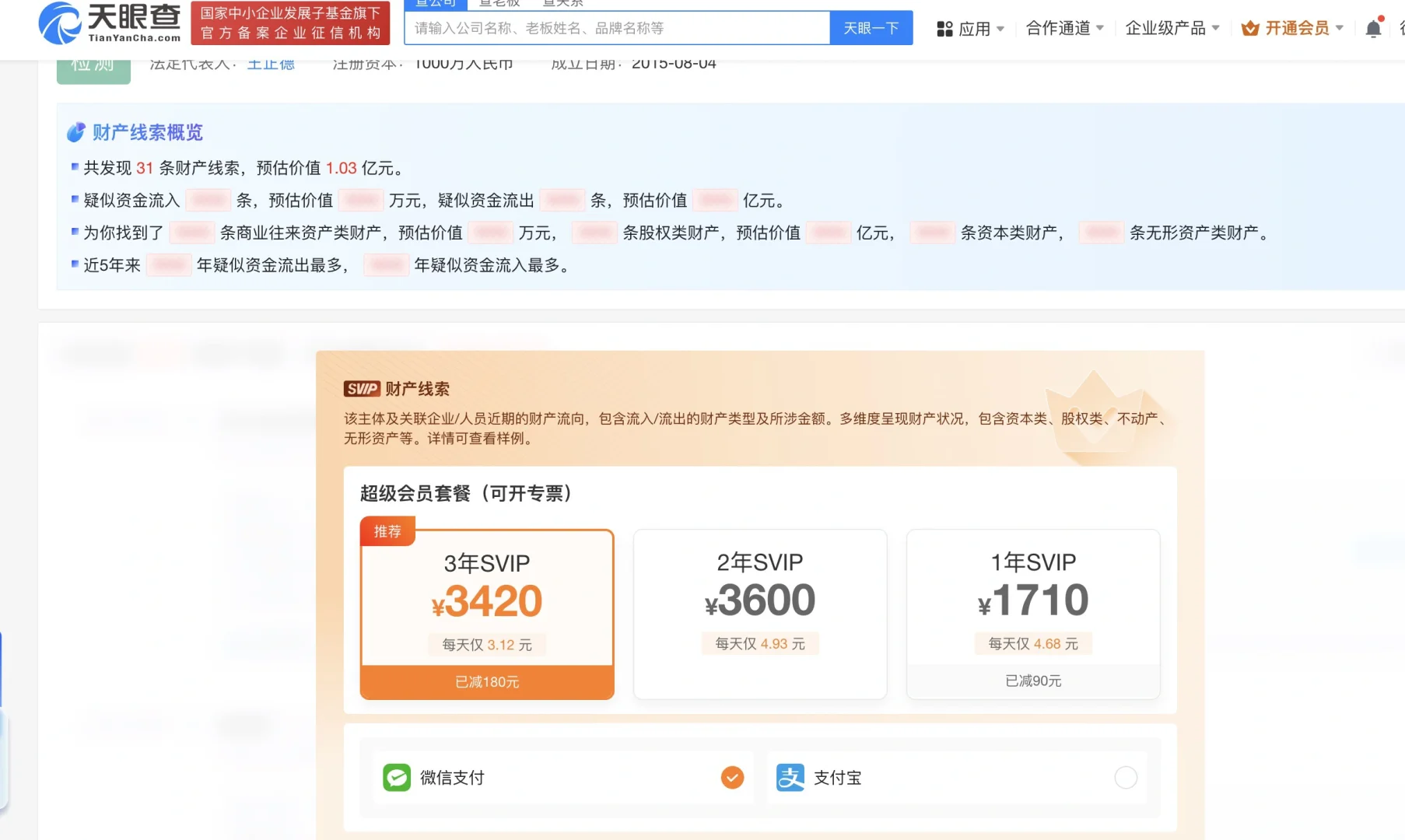Screen dimensions: 1405x840
Task: Switch to the 查关系 tab
Action: tap(562, 3)
